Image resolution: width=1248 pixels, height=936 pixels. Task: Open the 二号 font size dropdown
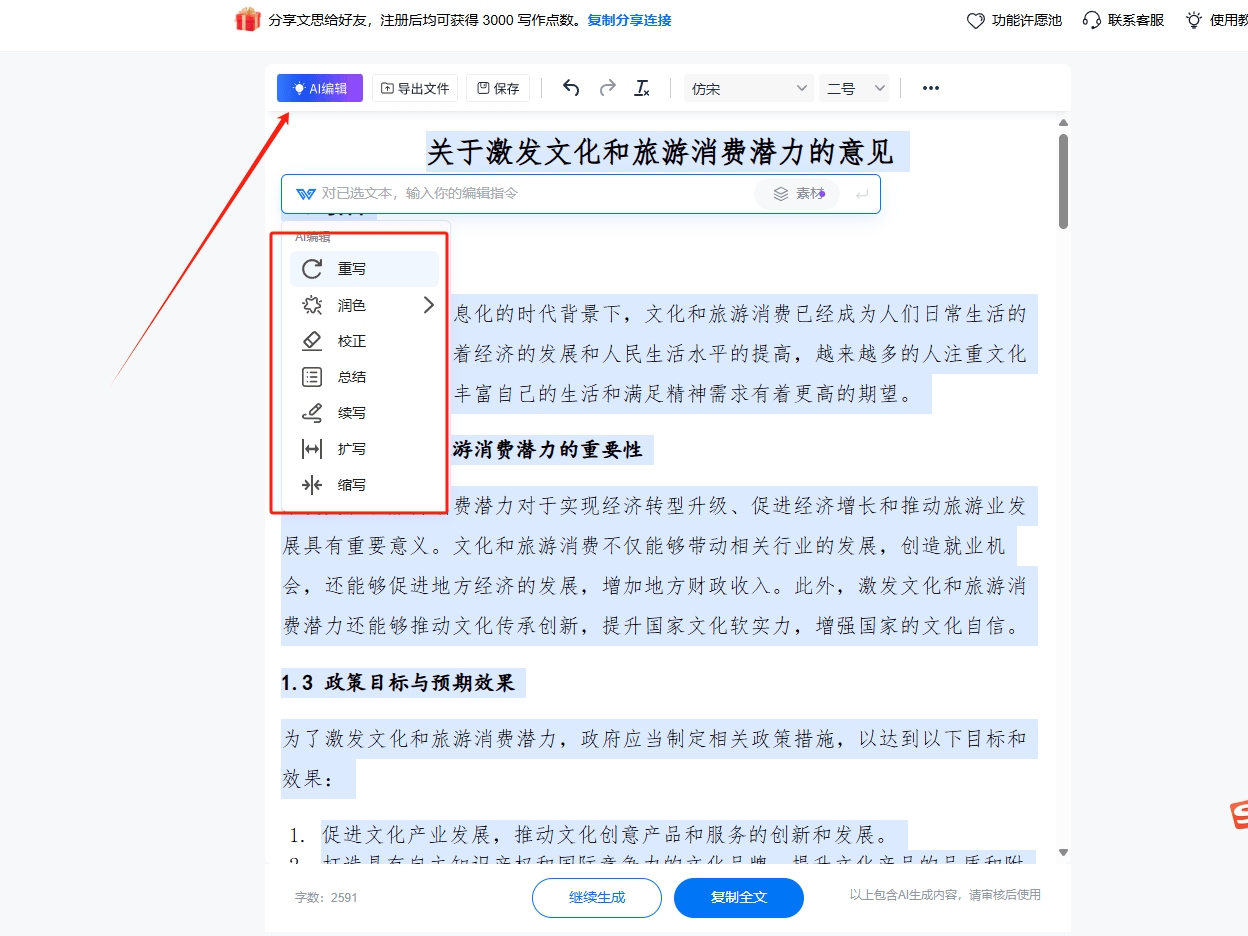pyautogui.click(x=854, y=88)
